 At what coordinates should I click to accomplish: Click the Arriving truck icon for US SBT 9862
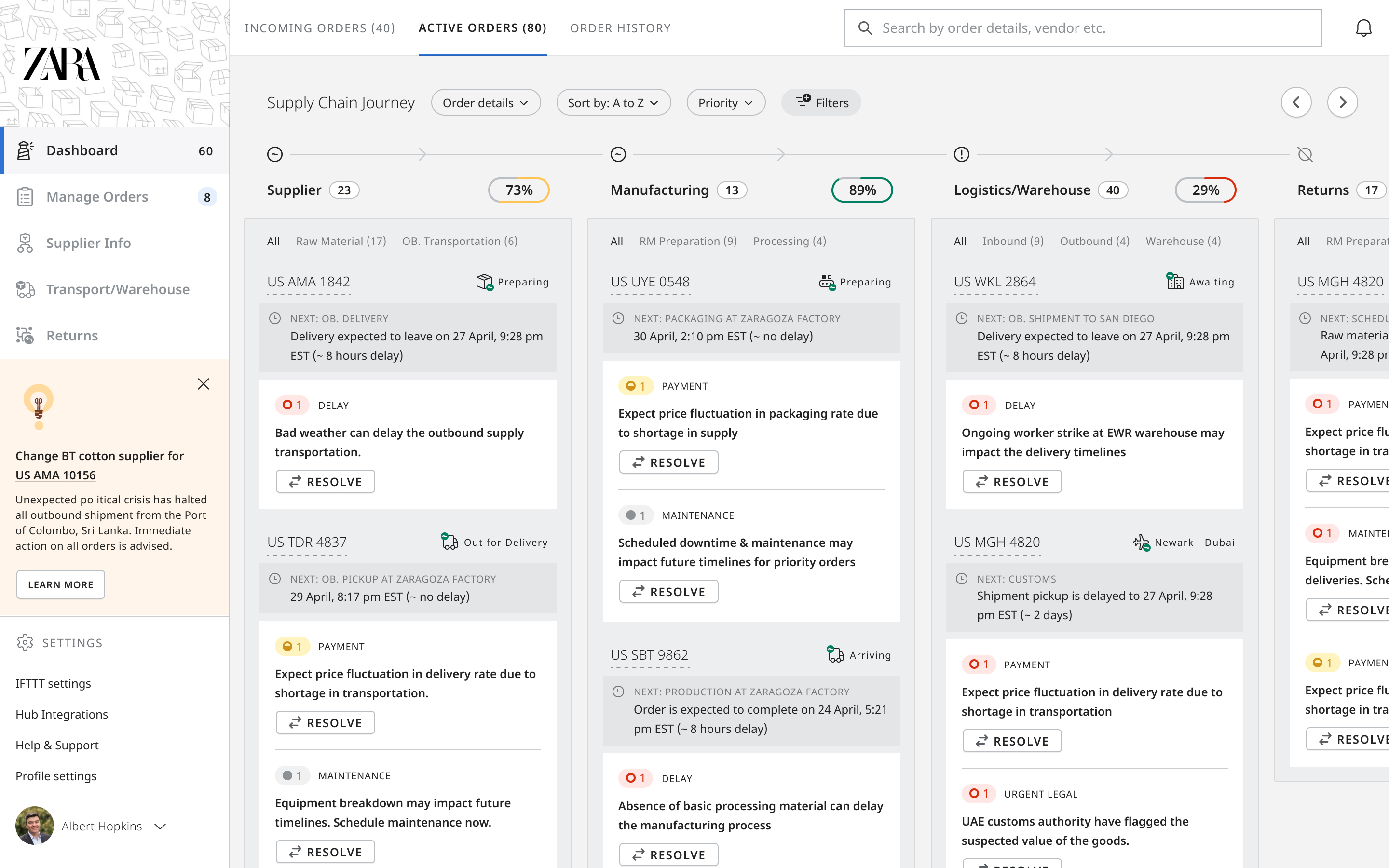point(835,654)
